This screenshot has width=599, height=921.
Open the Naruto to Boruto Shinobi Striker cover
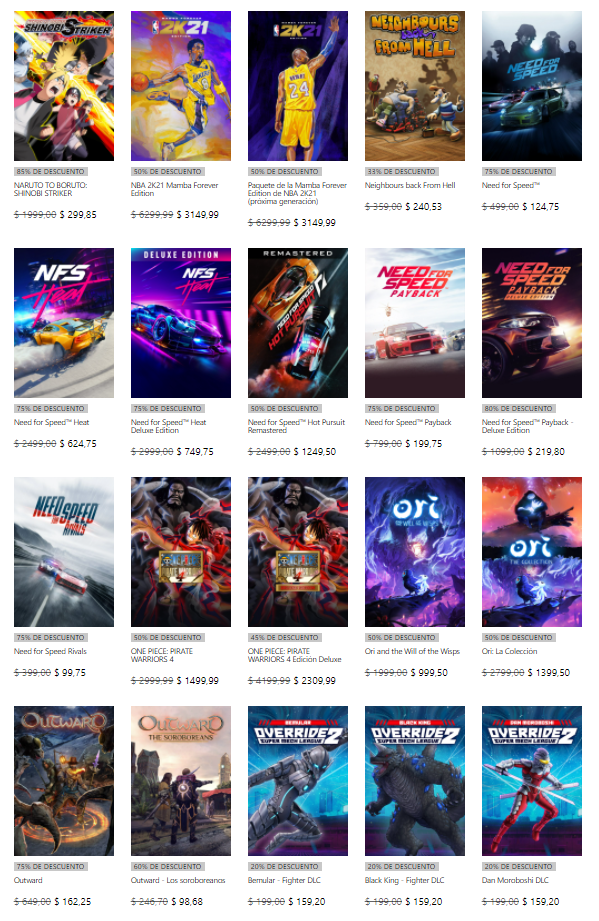click(x=64, y=86)
